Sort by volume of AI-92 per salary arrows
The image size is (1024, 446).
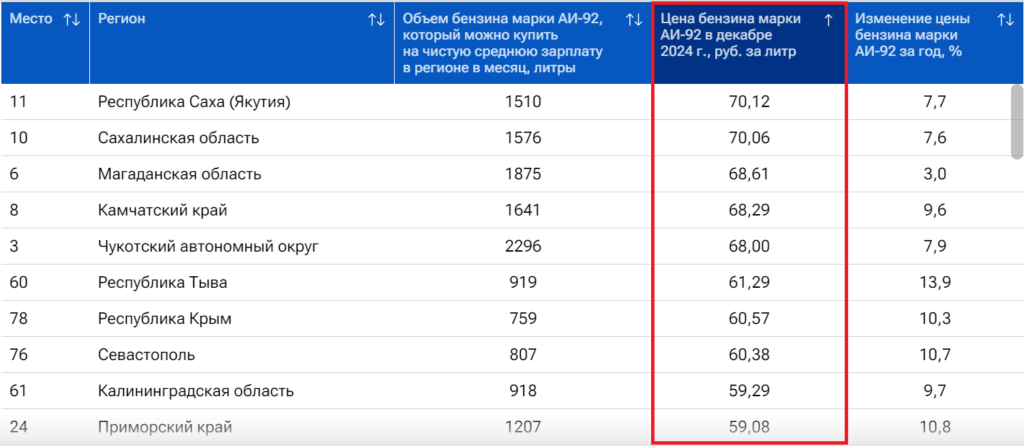tap(634, 20)
